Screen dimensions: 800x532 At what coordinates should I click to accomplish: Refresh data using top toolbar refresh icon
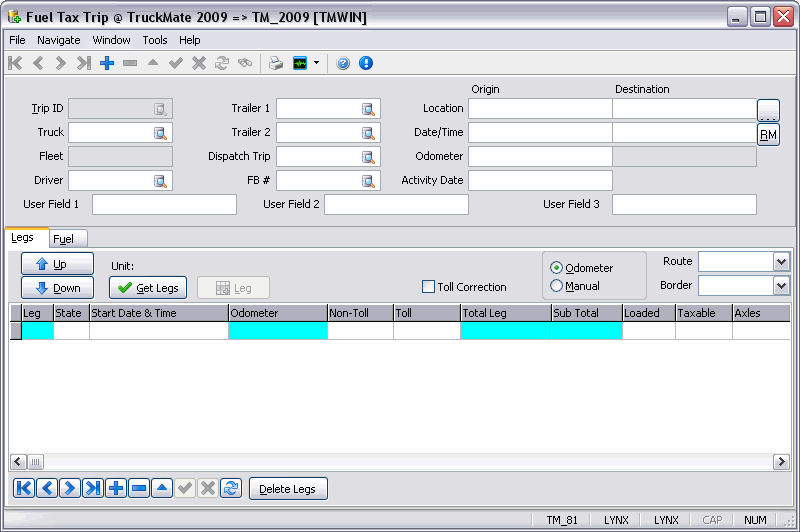coord(222,63)
